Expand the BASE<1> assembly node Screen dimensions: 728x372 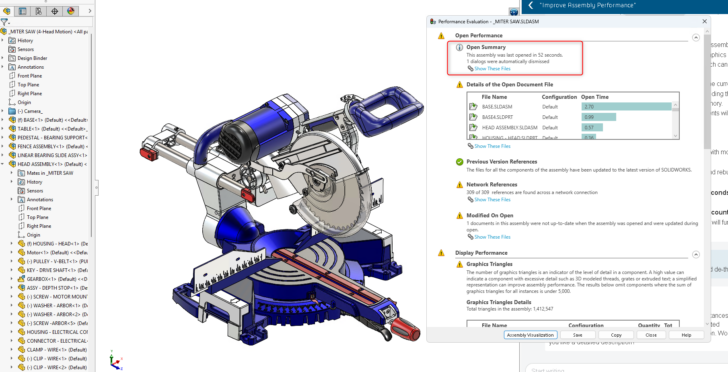[x=3, y=120]
